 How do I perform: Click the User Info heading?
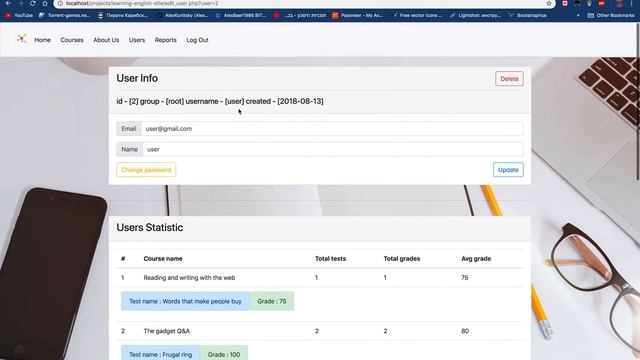click(137, 78)
